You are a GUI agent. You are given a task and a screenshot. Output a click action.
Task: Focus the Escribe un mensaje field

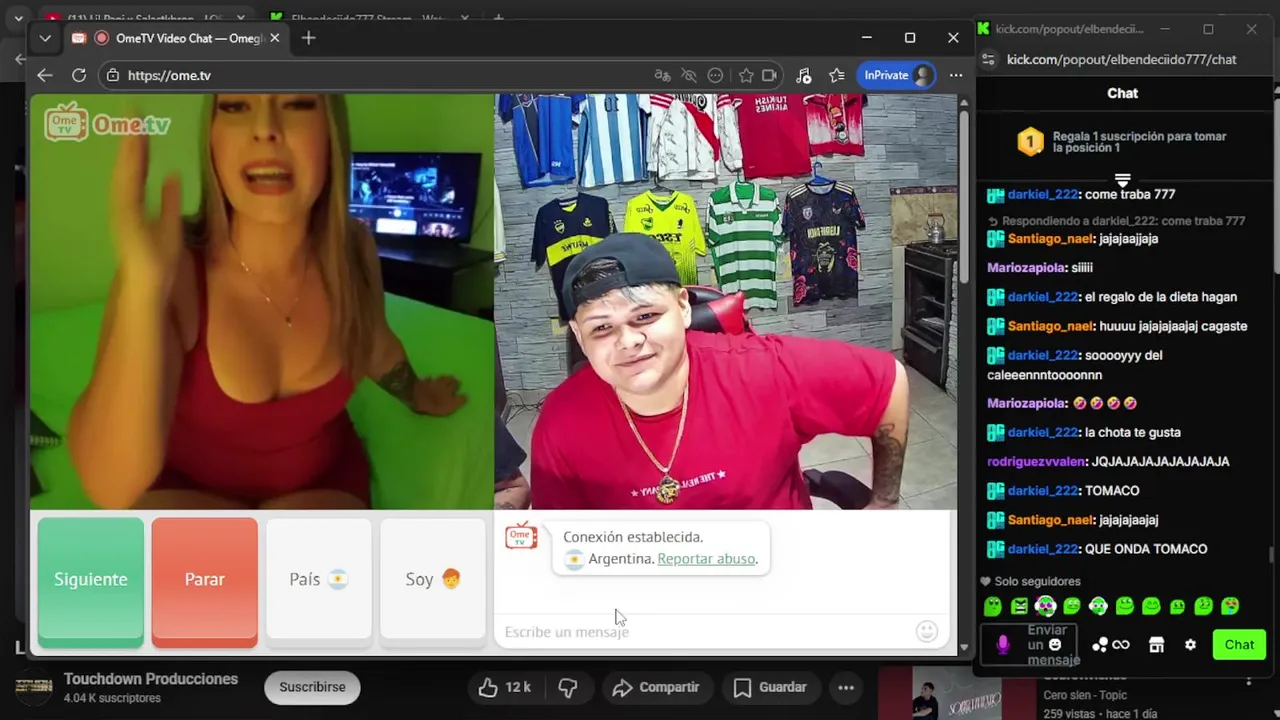[x=705, y=632]
